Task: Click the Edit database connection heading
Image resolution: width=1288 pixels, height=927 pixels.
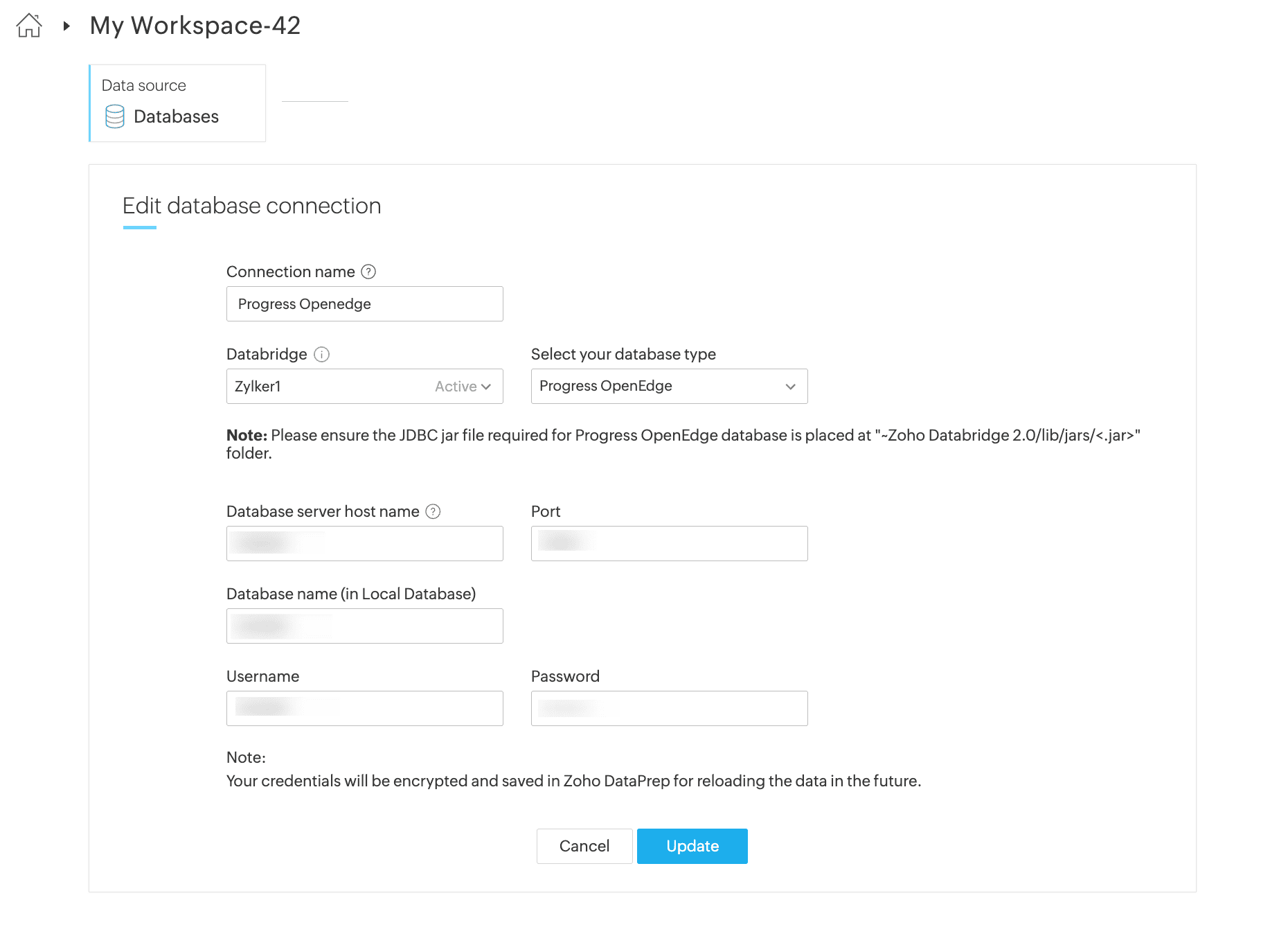Action: pyautogui.click(x=251, y=206)
